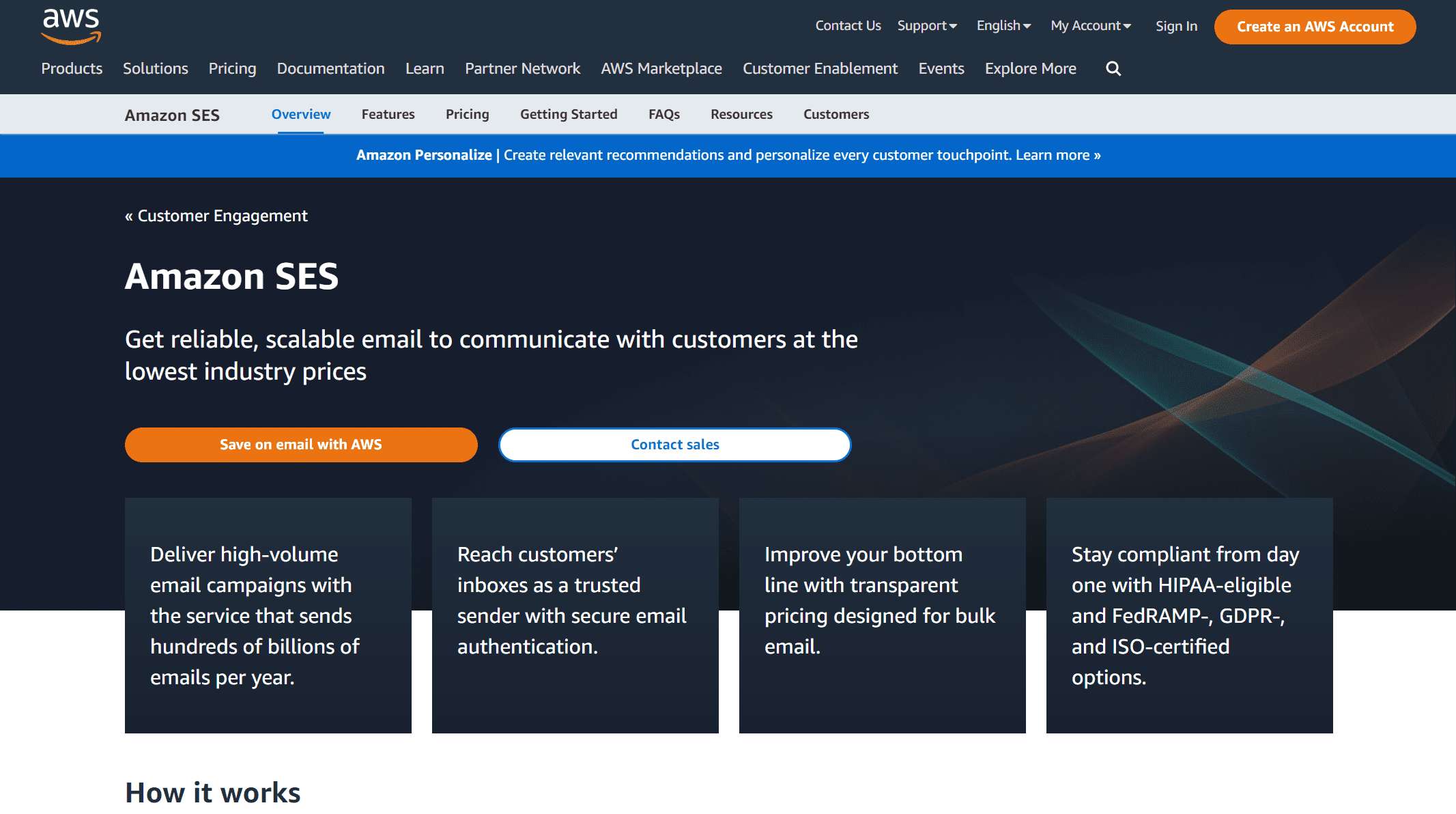Click the 'Improve your bottom line' card

coord(883,615)
